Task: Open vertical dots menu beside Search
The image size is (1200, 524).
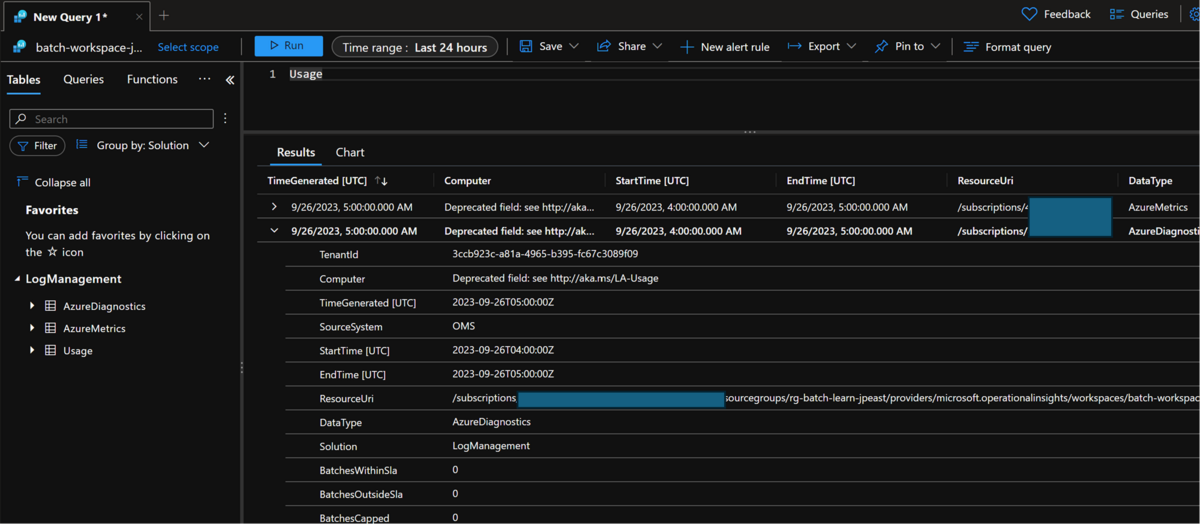Action: coord(225,119)
